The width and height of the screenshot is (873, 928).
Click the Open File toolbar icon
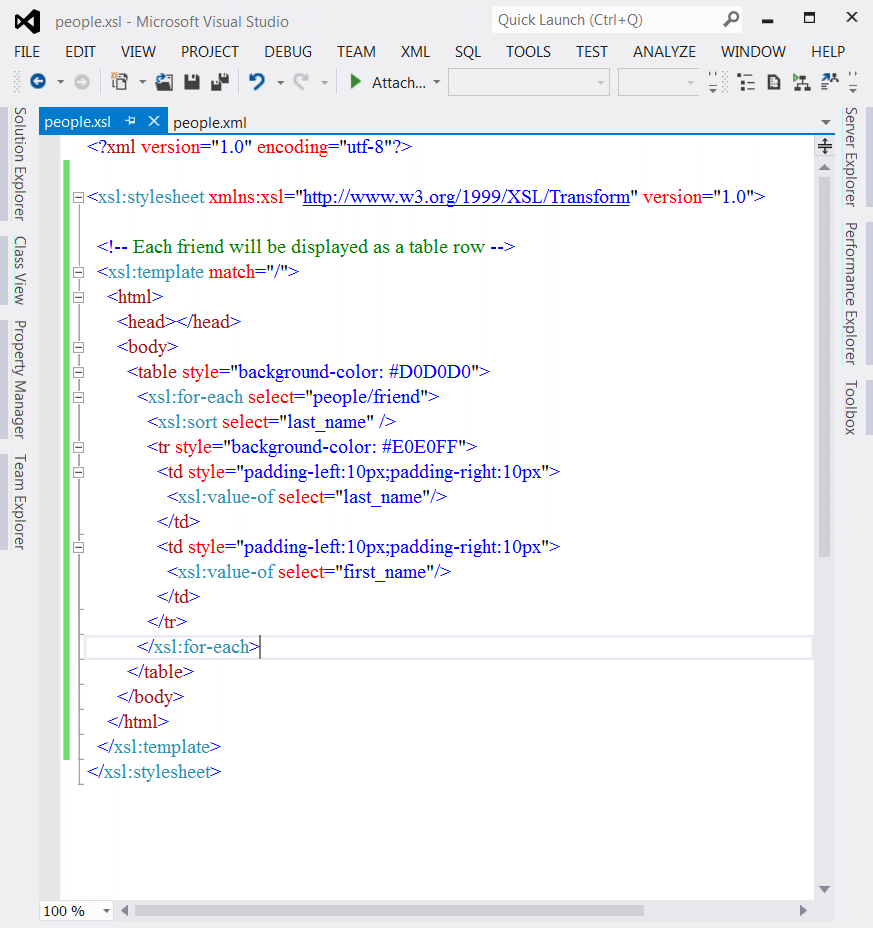164,82
